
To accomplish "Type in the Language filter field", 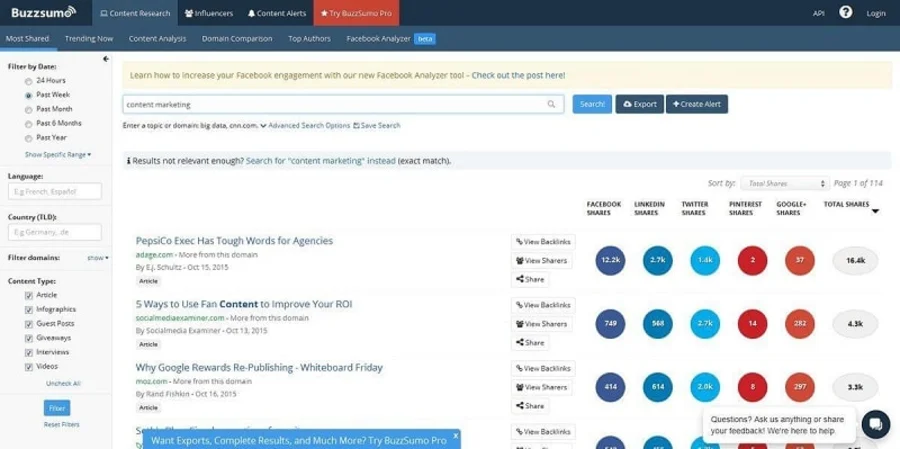I will [x=55, y=191].
